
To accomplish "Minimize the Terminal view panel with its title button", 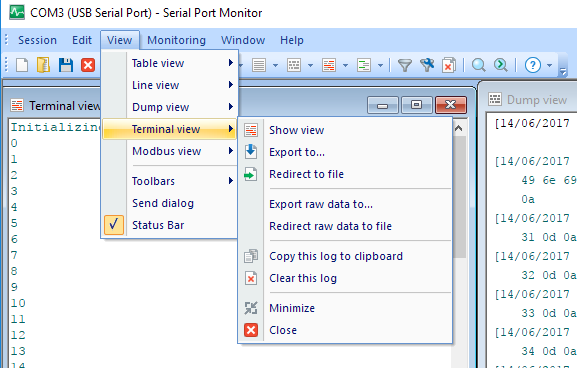I will coord(382,105).
